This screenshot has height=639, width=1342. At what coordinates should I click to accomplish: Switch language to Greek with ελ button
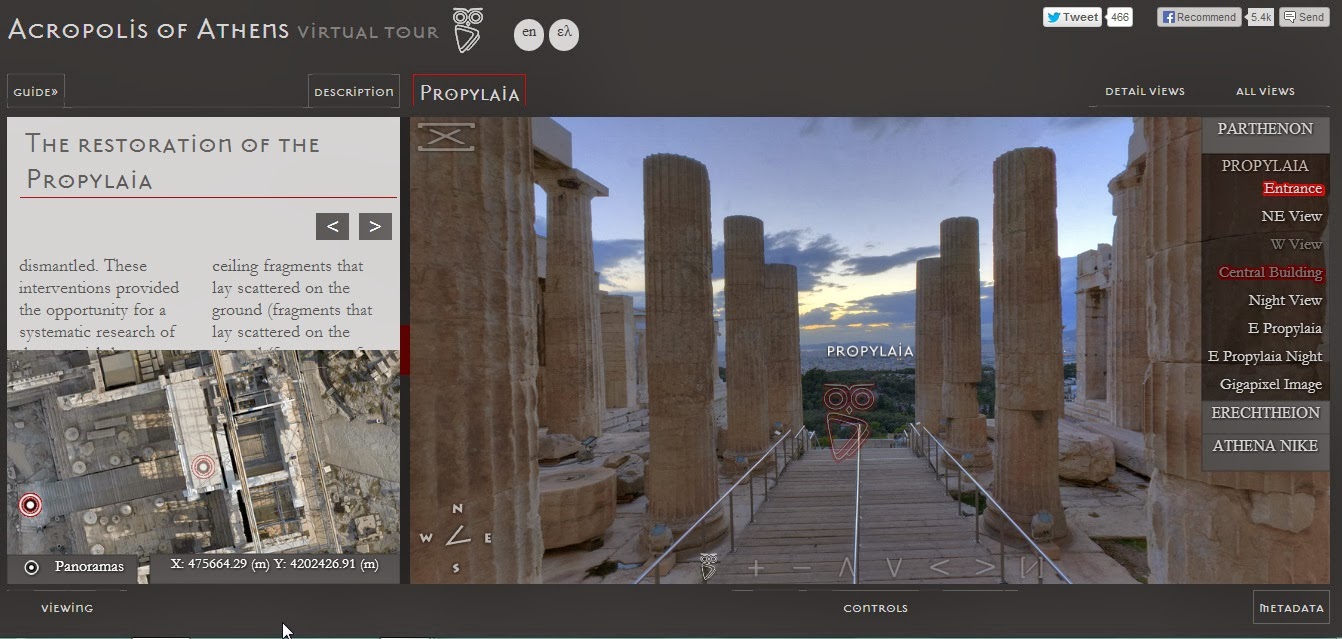(564, 33)
